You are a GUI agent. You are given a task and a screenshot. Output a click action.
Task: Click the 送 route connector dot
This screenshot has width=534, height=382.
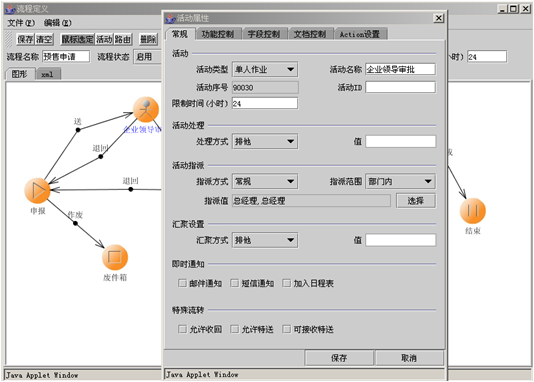click(78, 130)
